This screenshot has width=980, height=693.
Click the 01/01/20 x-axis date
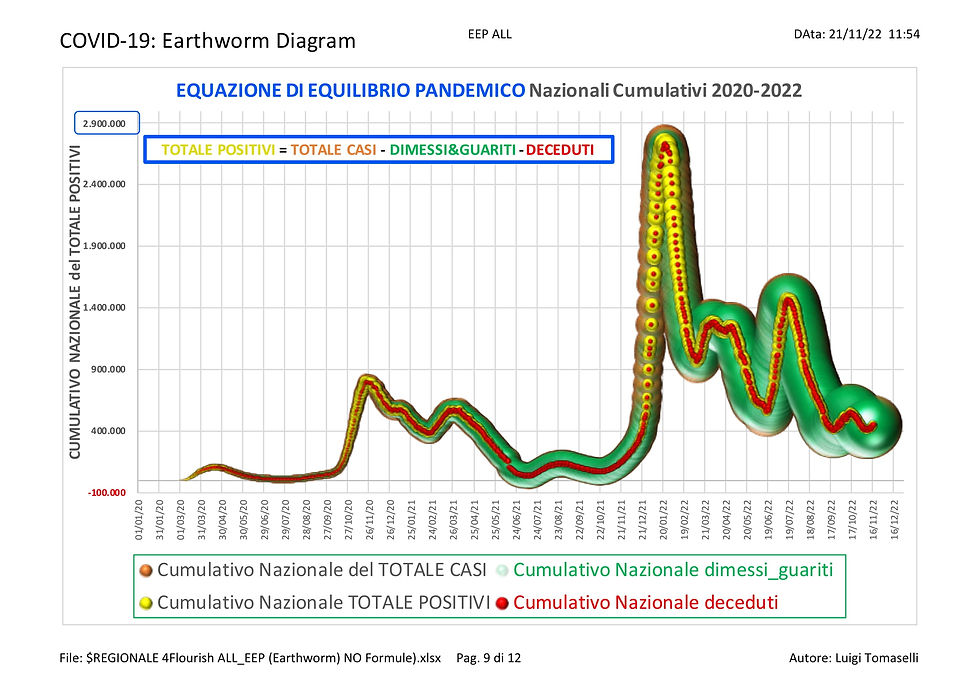point(138,519)
